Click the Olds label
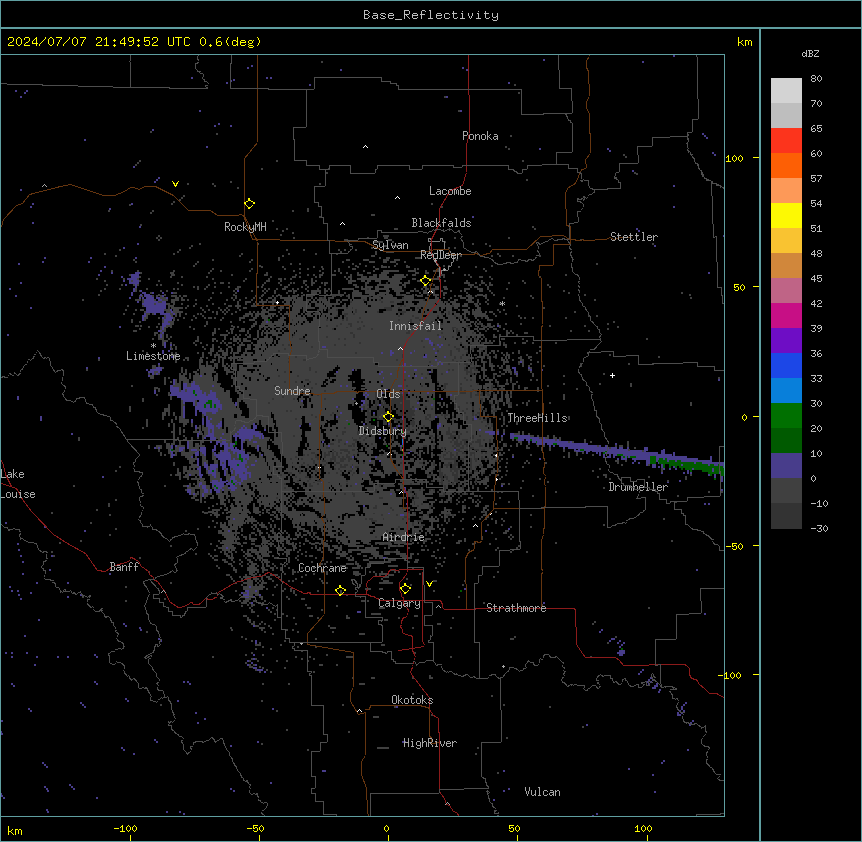The height and width of the screenshot is (842, 862). click(388, 394)
